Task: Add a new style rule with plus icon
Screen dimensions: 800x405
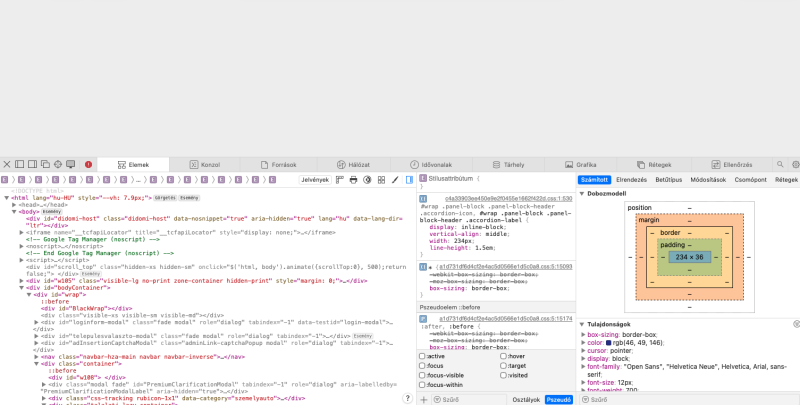Action: click(x=424, y=399)
